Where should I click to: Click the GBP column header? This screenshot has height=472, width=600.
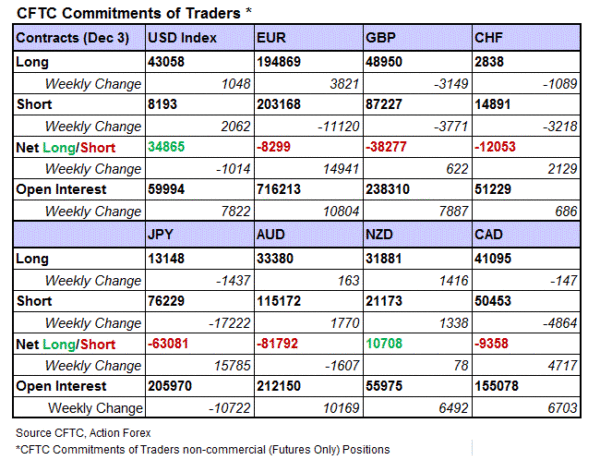click(381, 40)
